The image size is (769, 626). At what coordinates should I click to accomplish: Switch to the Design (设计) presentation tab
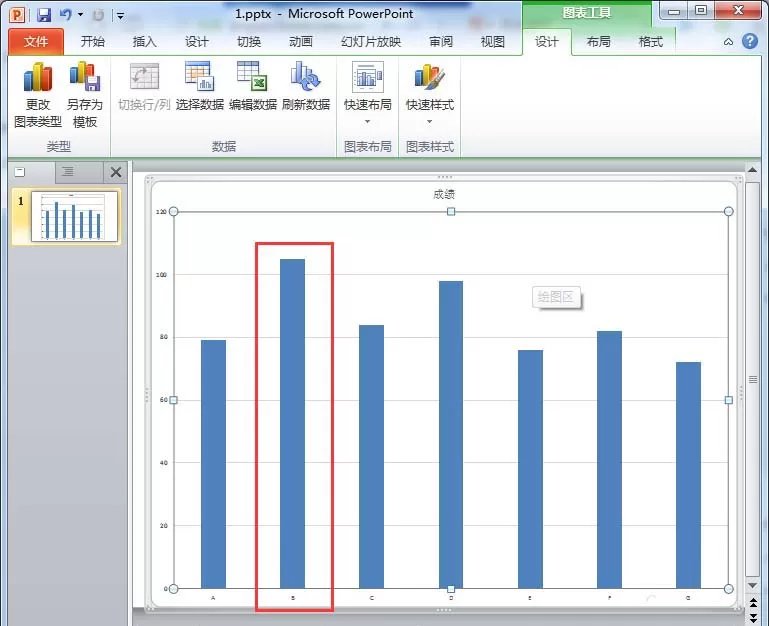(197, 42)
